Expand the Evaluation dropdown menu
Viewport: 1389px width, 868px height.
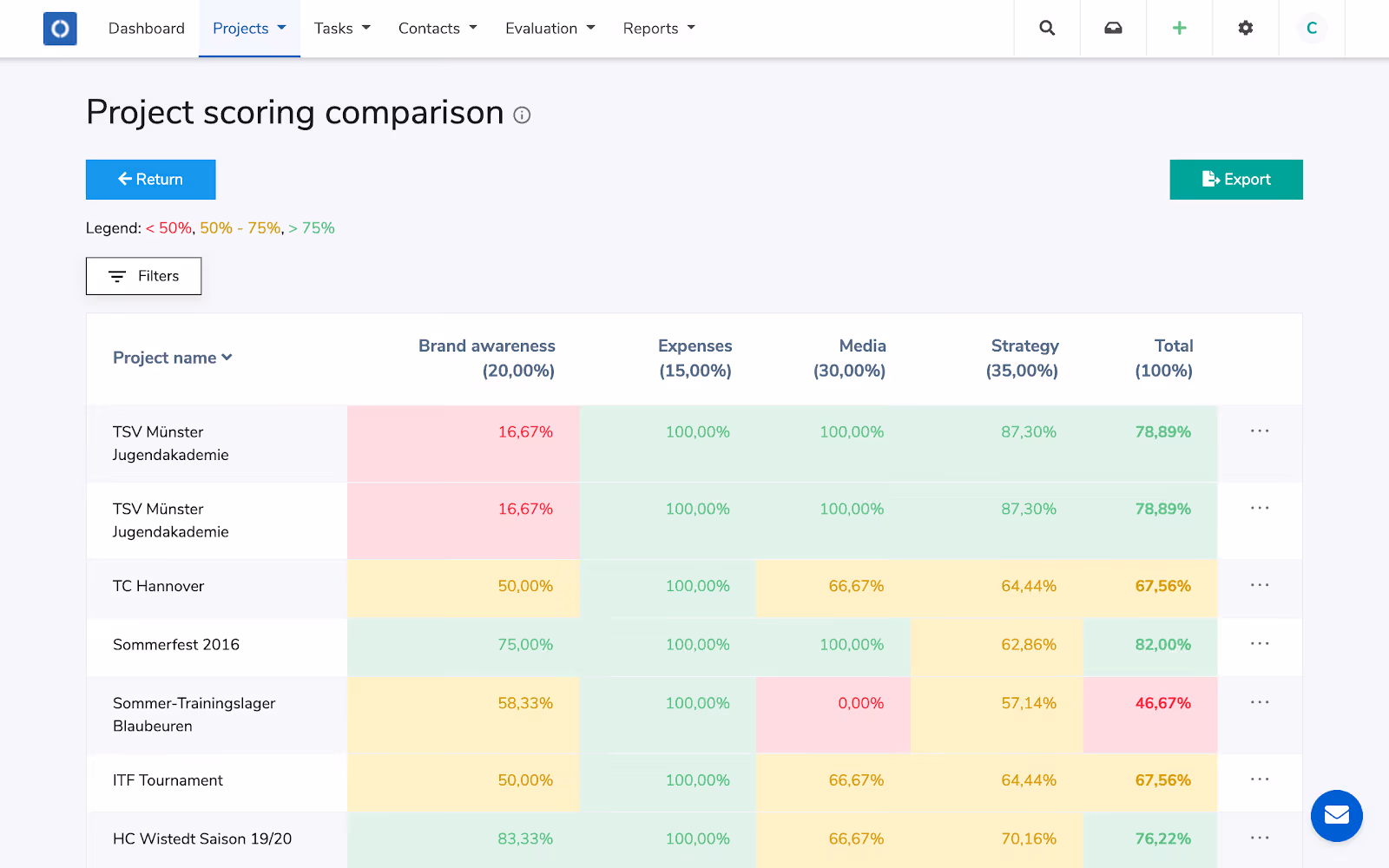click(x=550, y=29)
